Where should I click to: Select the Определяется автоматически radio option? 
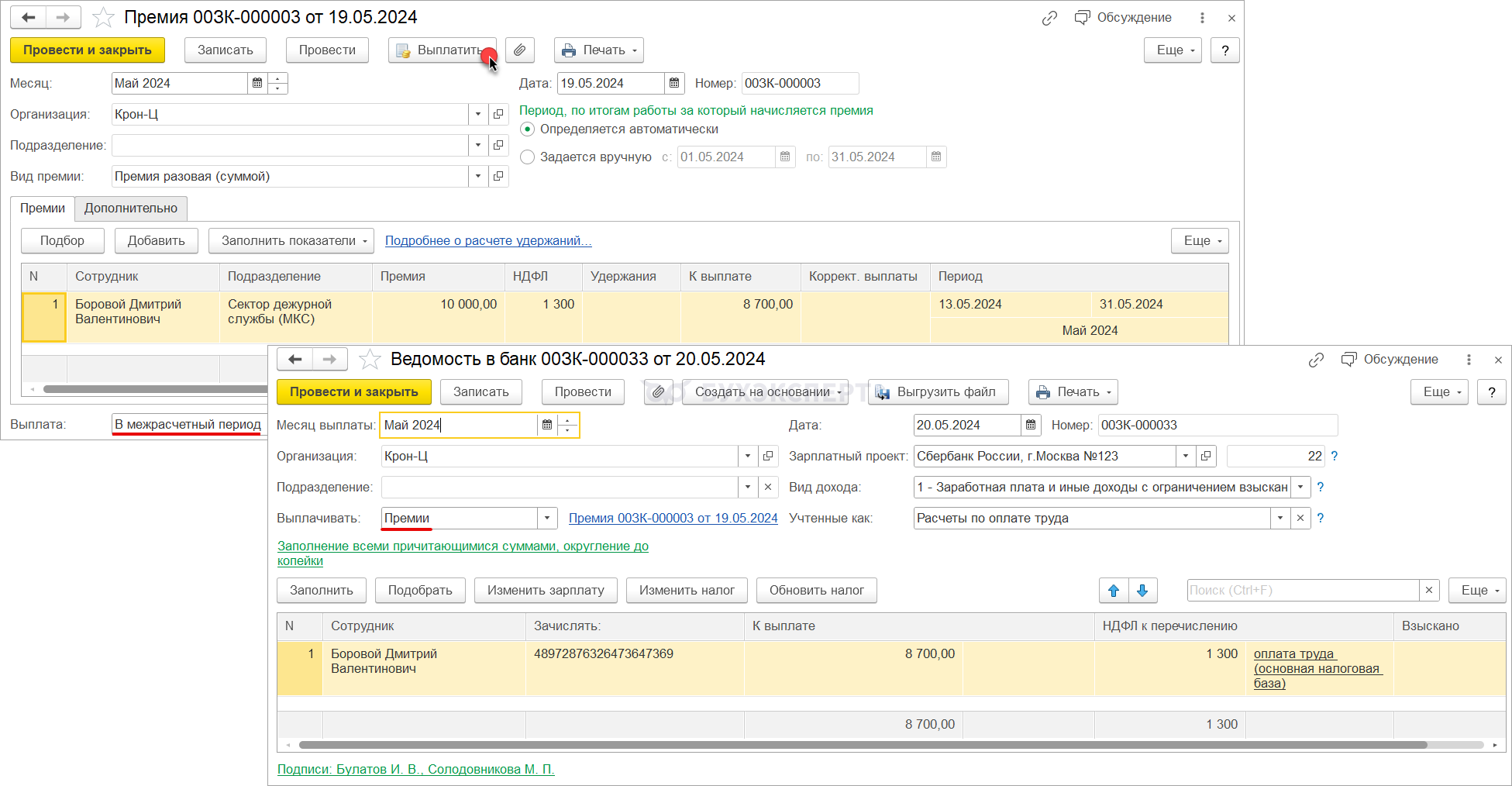[x=528, y=129]
